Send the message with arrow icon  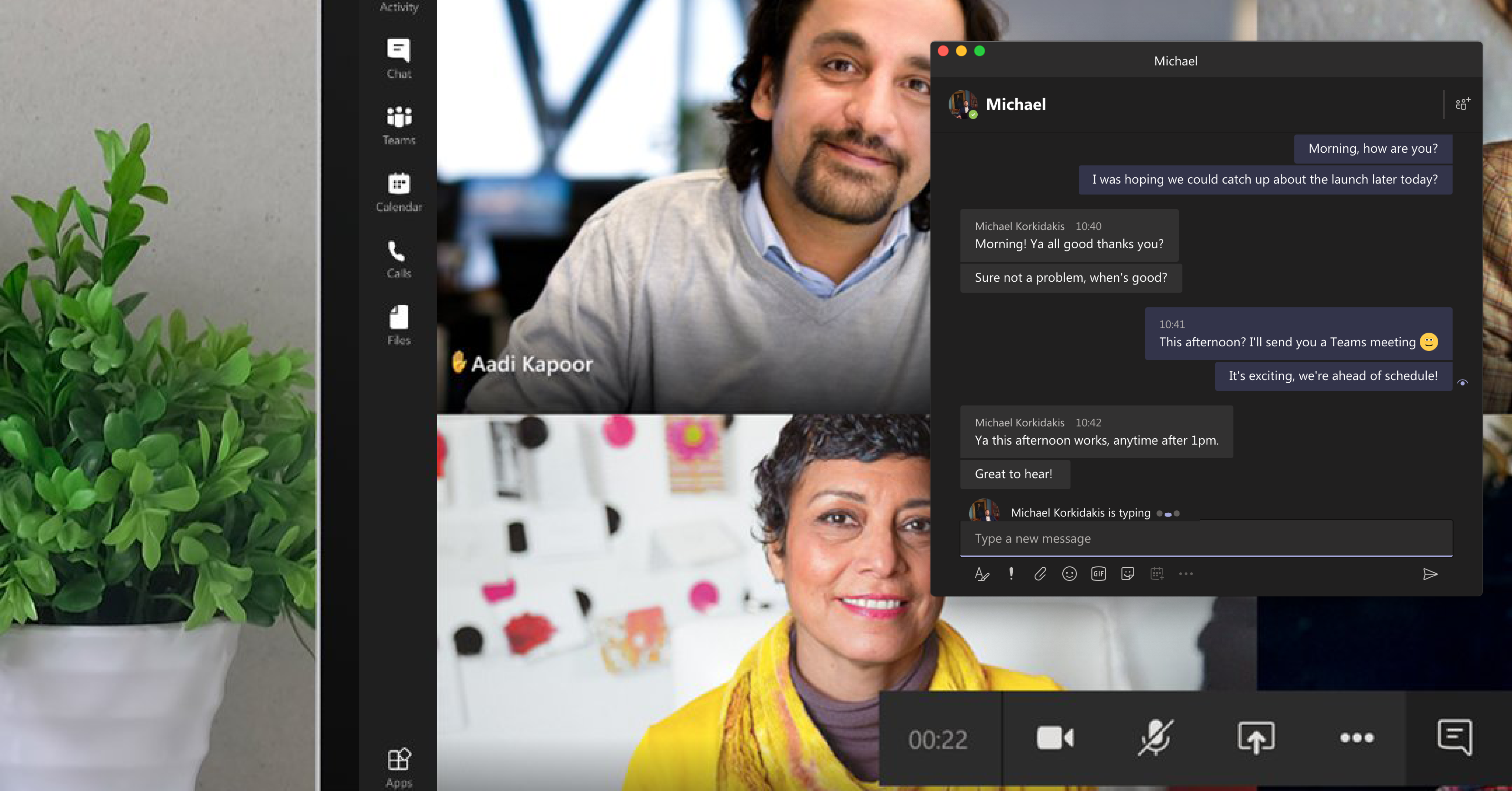click(x=1430, y=574)
